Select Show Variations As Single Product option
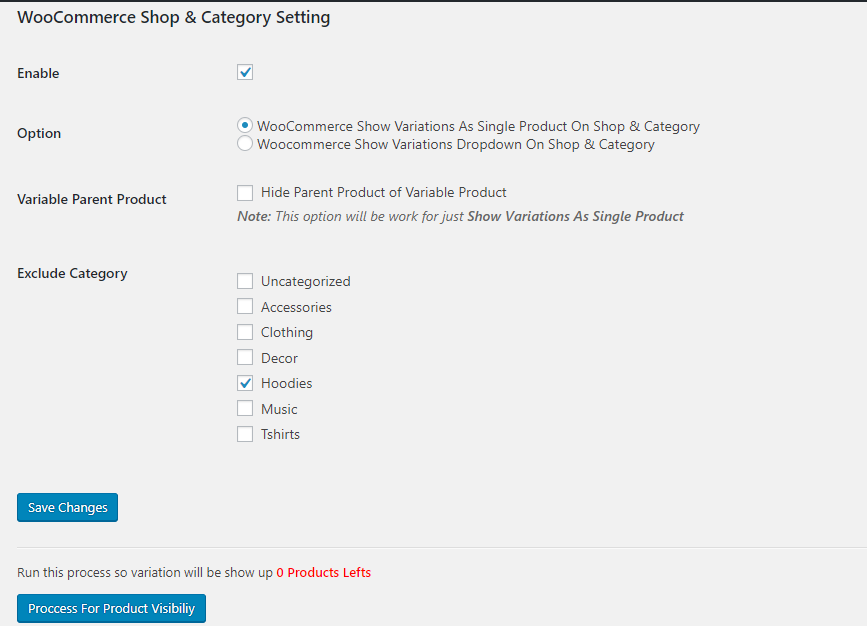The width and height of the screenshot is (867, 626). coord(245,126)
